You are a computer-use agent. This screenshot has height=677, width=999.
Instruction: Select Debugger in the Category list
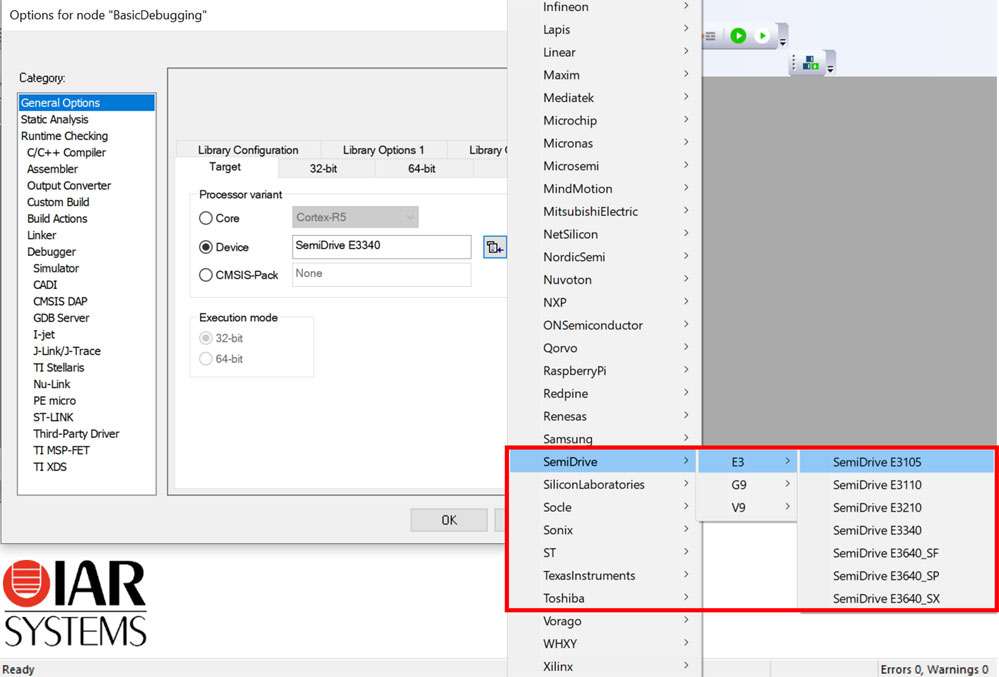click(51, 251)
